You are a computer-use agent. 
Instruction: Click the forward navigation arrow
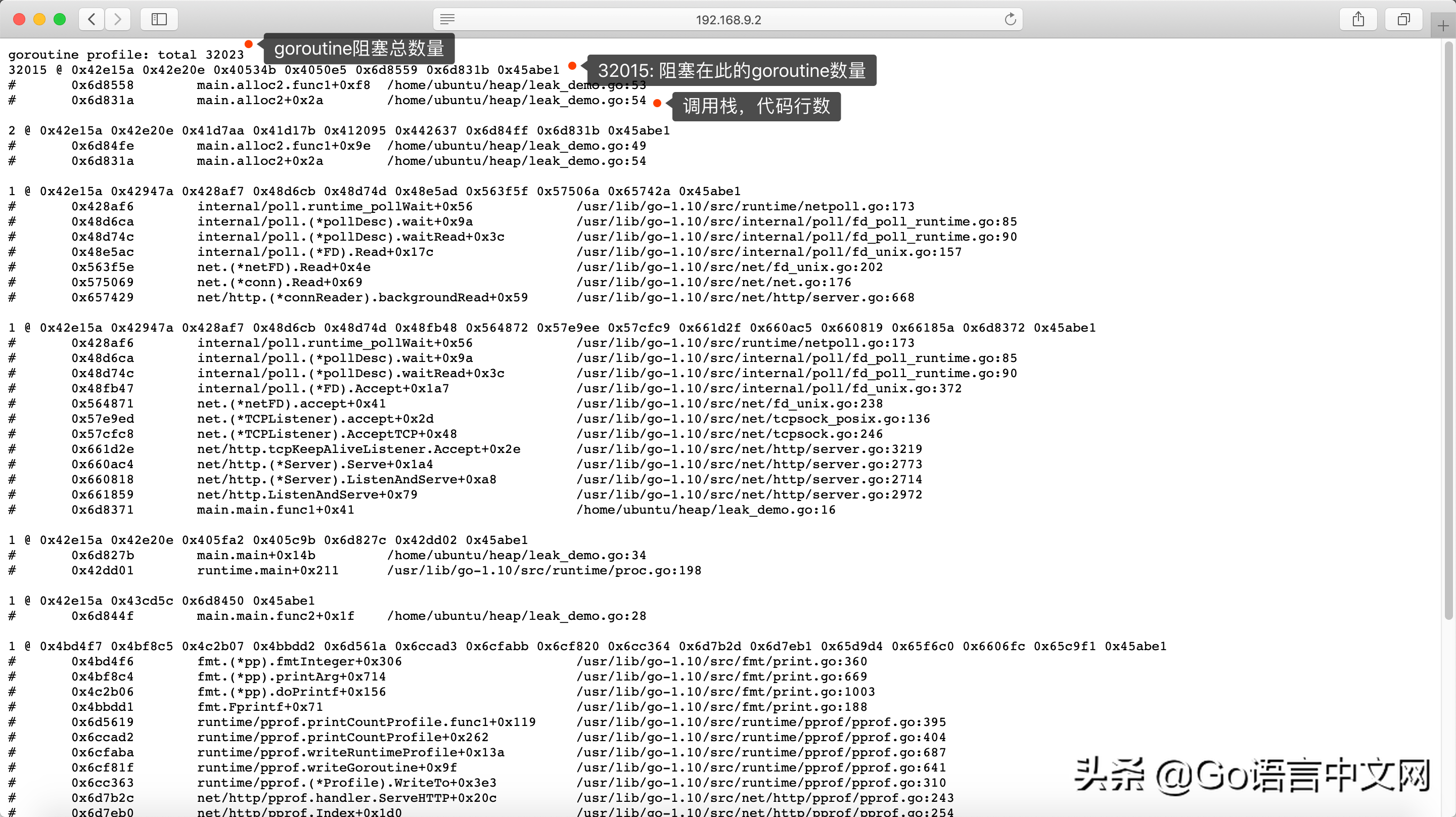pos(118,19)
